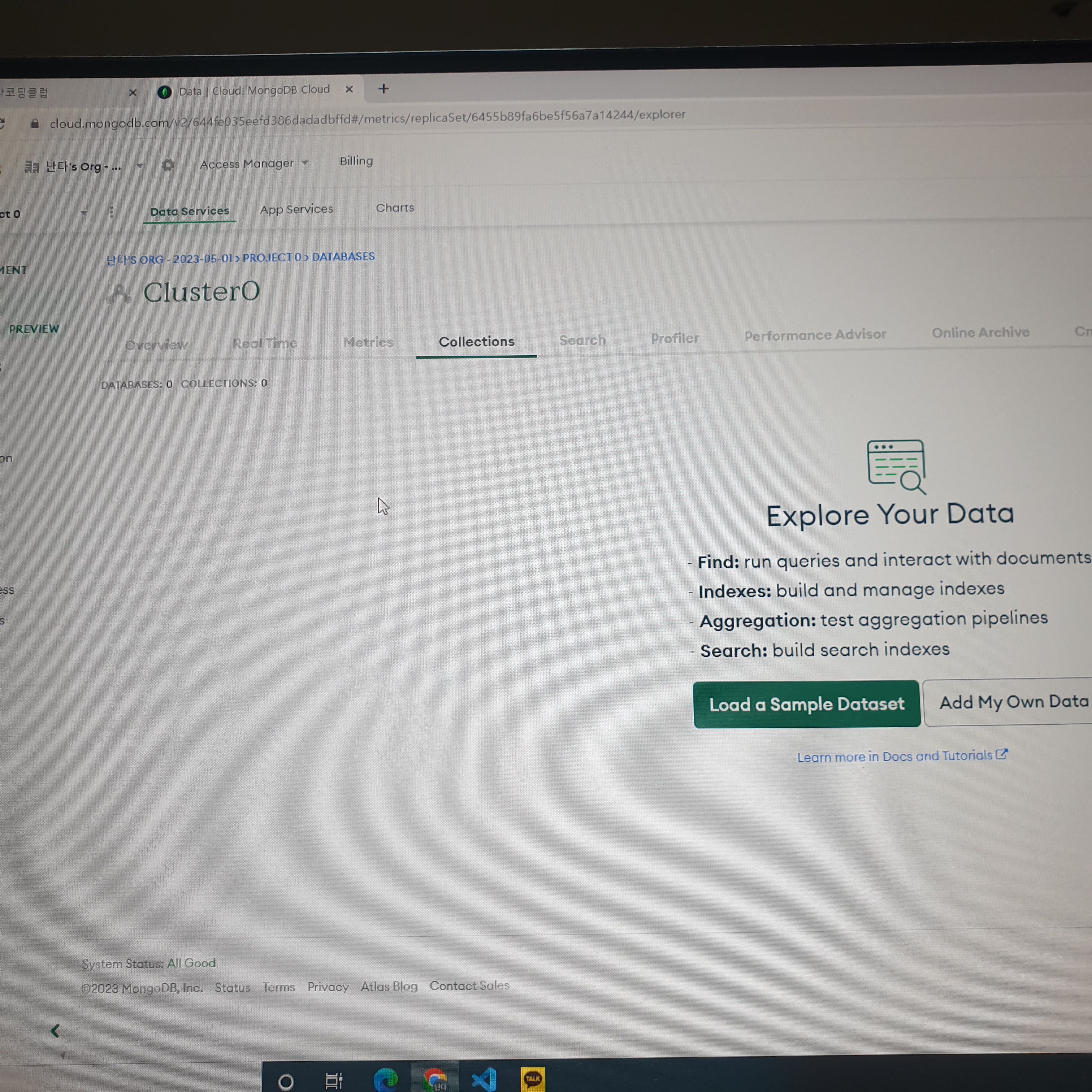Viewport: 1092px width, 1092px height.
Task: Open the Contact Sales footer link
Action: tap(470, 985)
